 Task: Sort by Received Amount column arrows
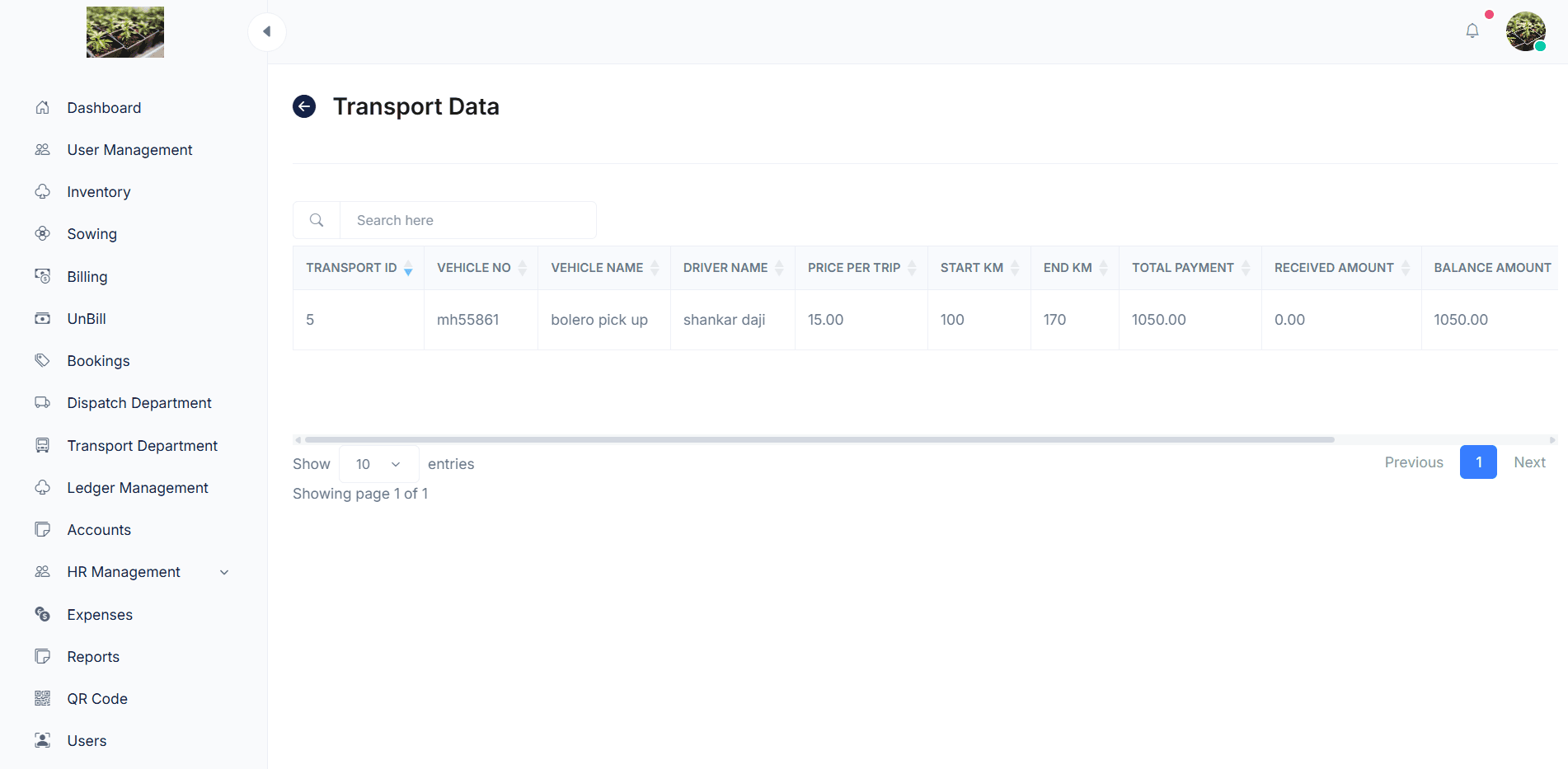(1405, 268)
